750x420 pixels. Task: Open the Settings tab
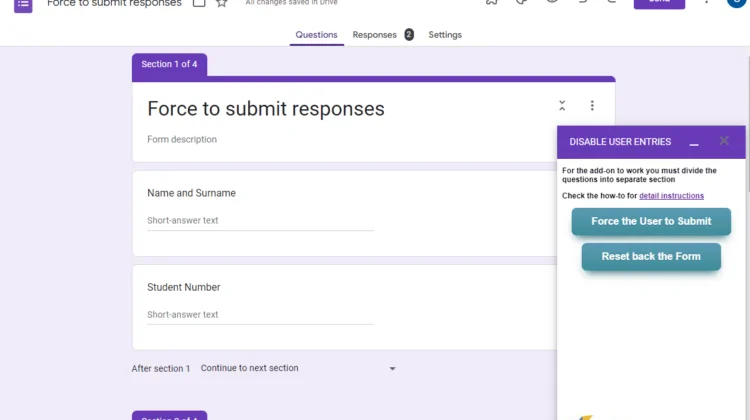(x=445, y=35)
